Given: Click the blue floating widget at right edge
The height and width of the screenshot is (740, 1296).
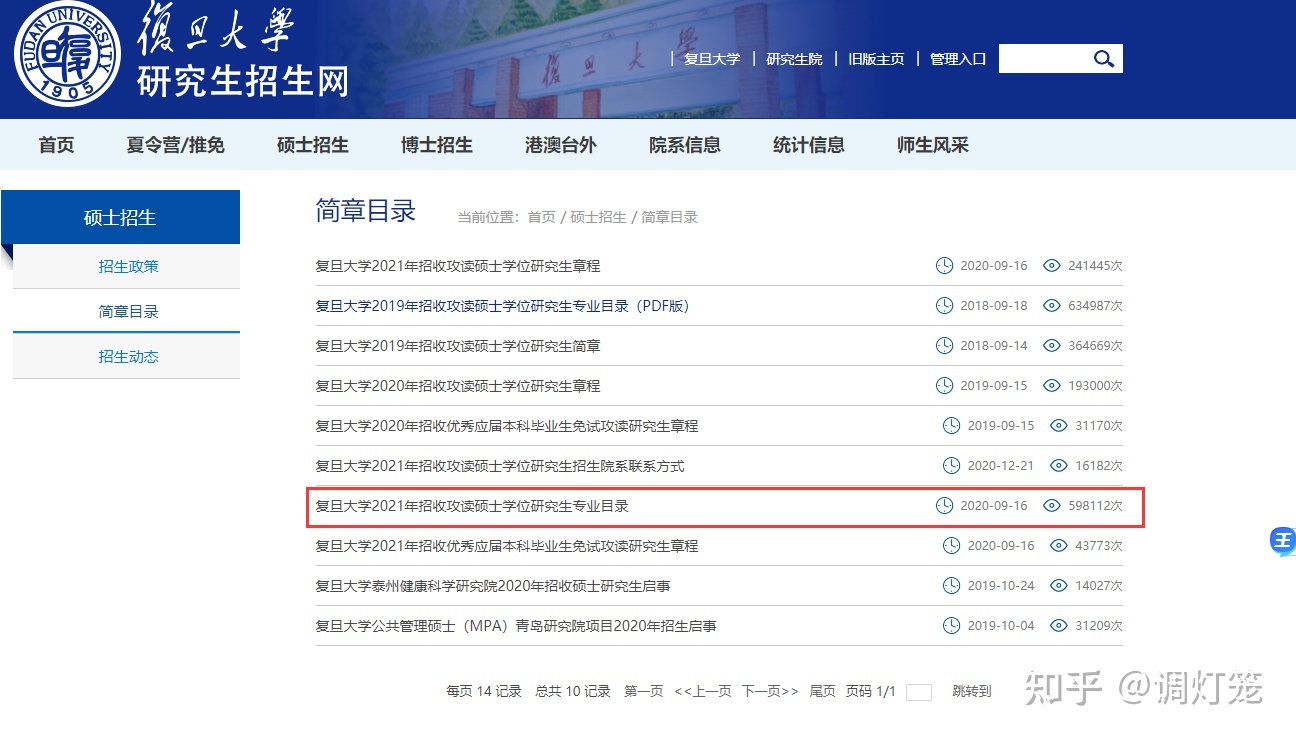Looking at the screenshot, I should pos(1283,541).
